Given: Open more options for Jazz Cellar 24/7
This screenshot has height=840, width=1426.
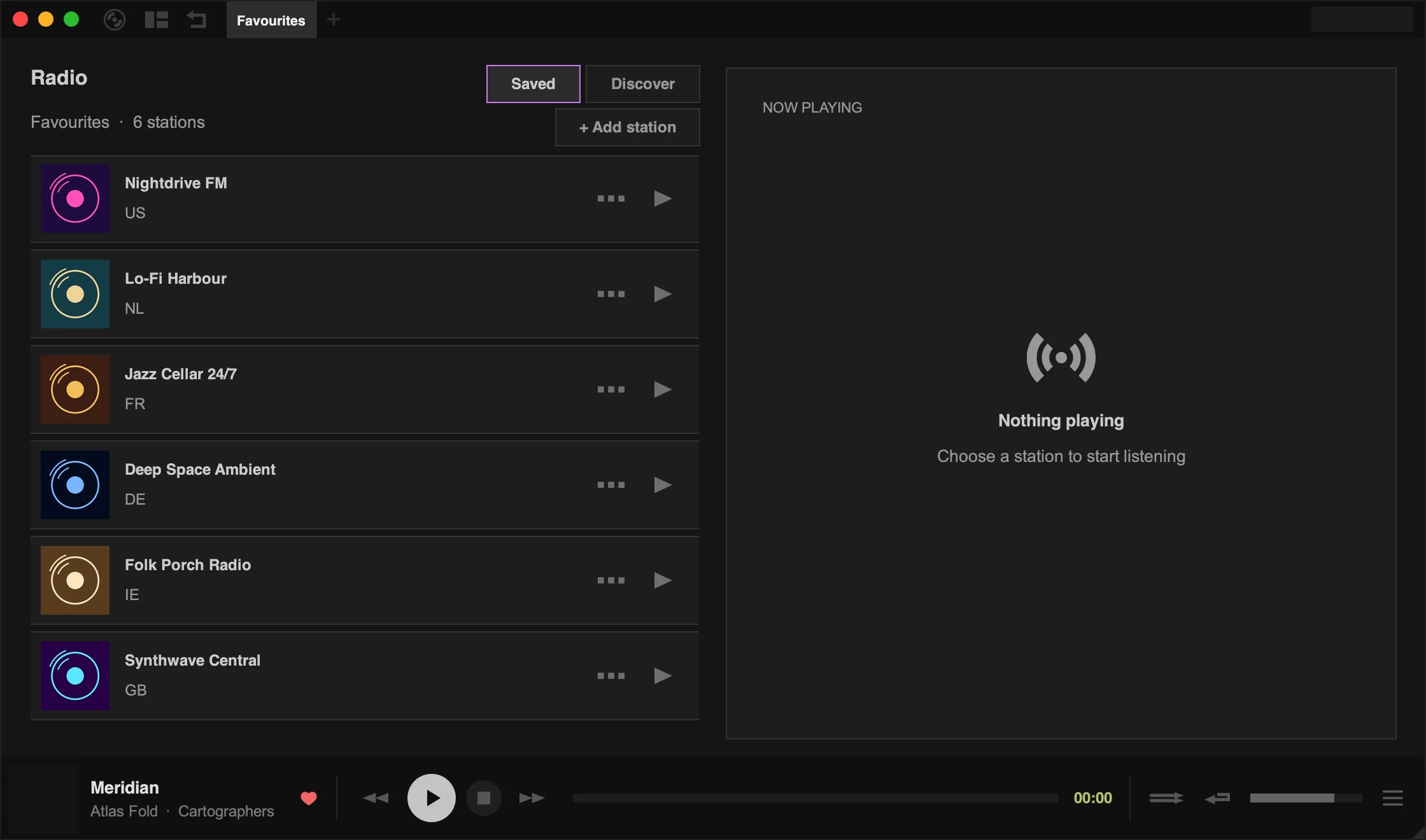Looking at the screenshot, I should click(611, 389).
